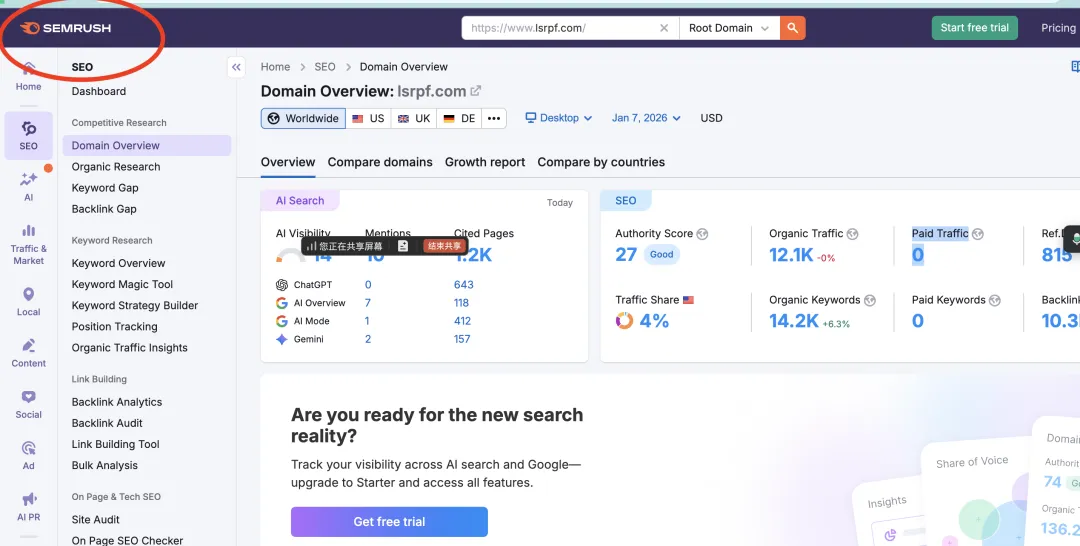Image resolution: width=1080 pixels, height=546 pixels.
Task: Open Organic Traffic Insights
Action: [129, 348]
